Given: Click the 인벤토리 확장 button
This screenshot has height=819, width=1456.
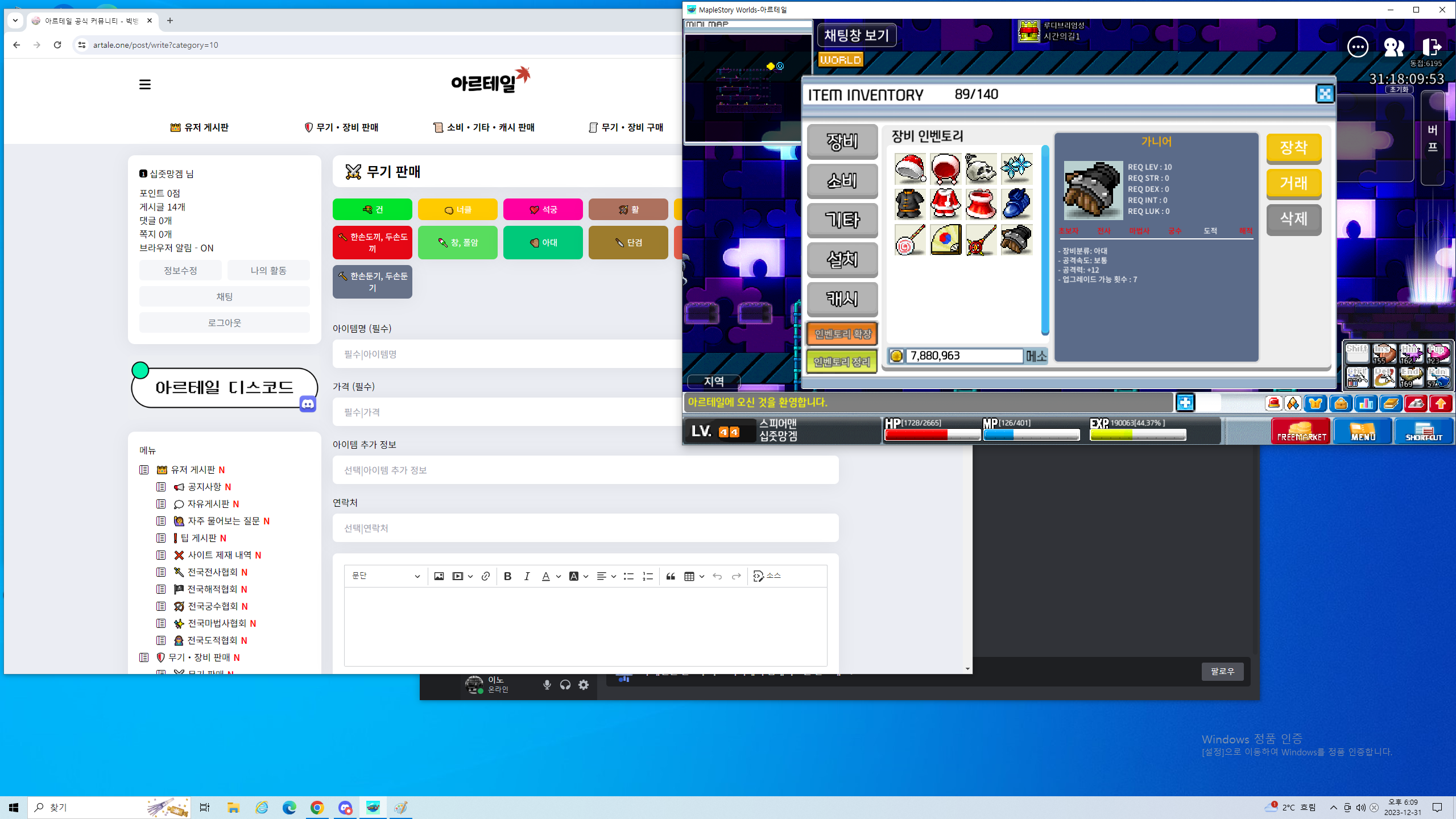Looking at the screenshot, I should click(x=842, y=334).
